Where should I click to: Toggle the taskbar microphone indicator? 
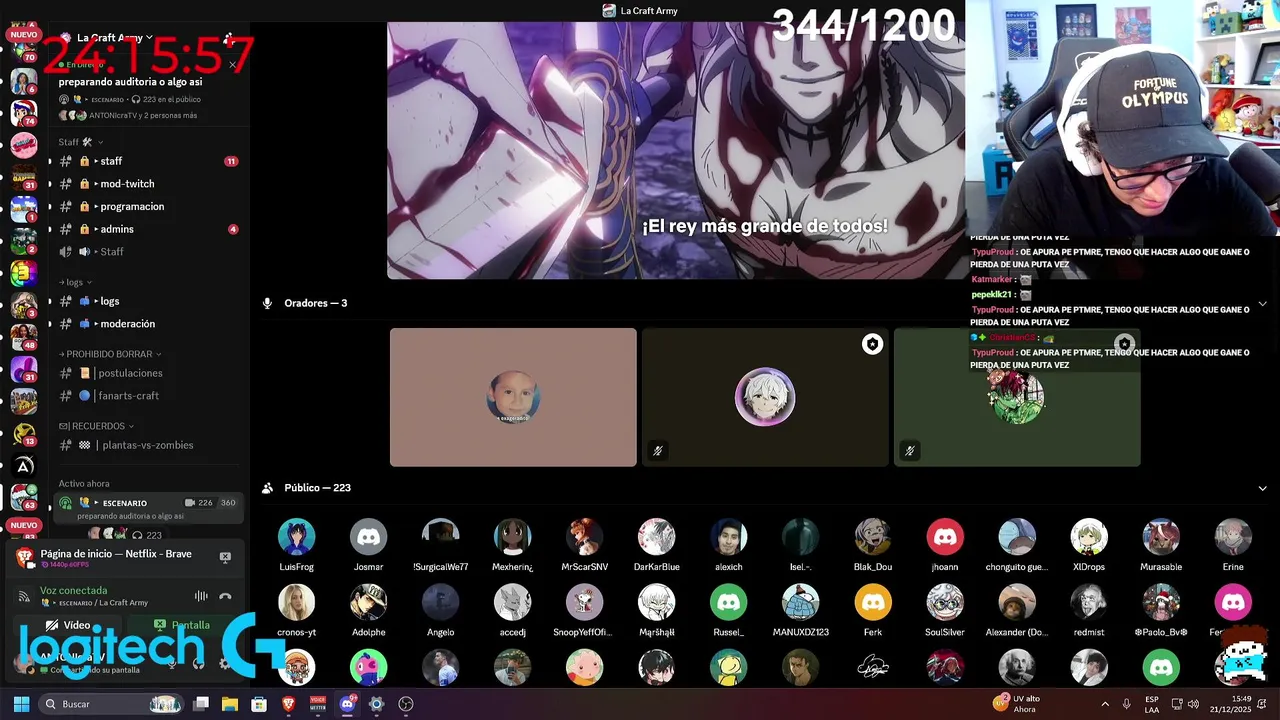(1126, 704)
